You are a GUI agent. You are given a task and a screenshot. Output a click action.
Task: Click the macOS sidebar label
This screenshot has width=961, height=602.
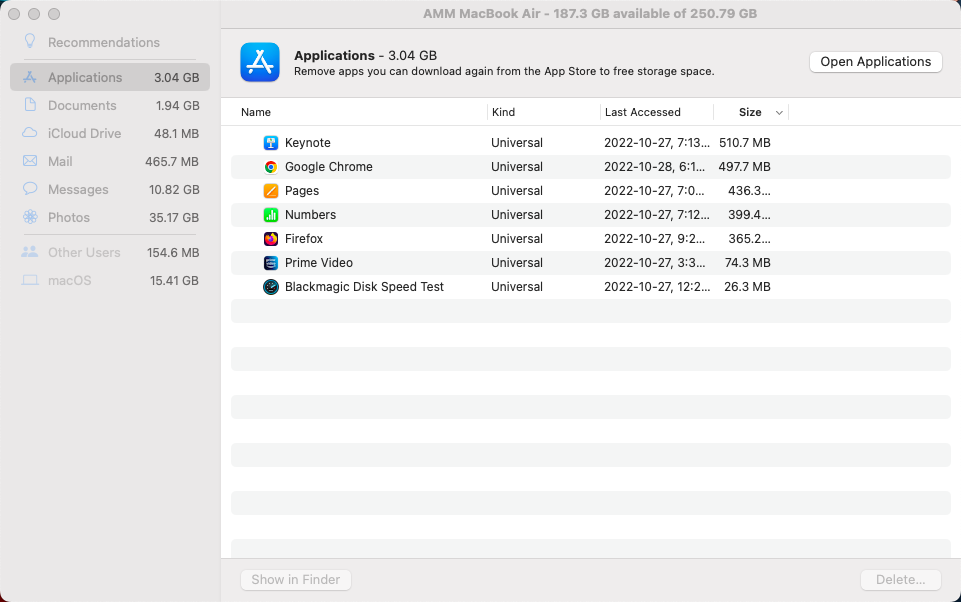pos(69,281)
